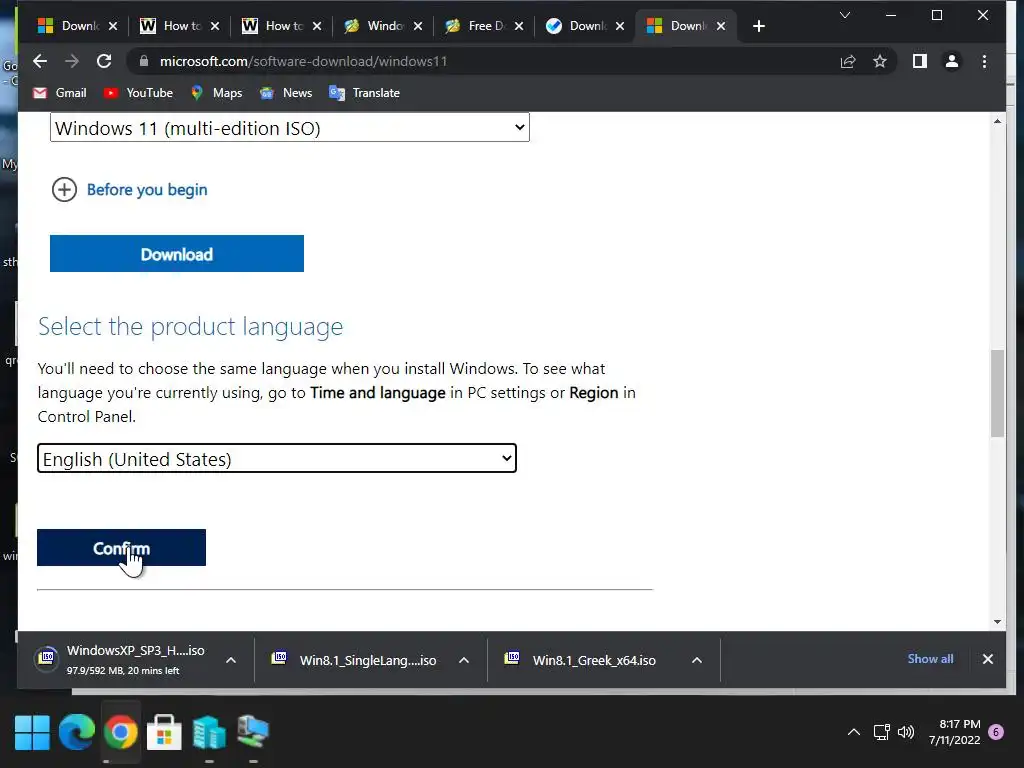Click the Confirm button
Image resolution: width=1024 pixels, height=768 pixels.
coord(121,548)
